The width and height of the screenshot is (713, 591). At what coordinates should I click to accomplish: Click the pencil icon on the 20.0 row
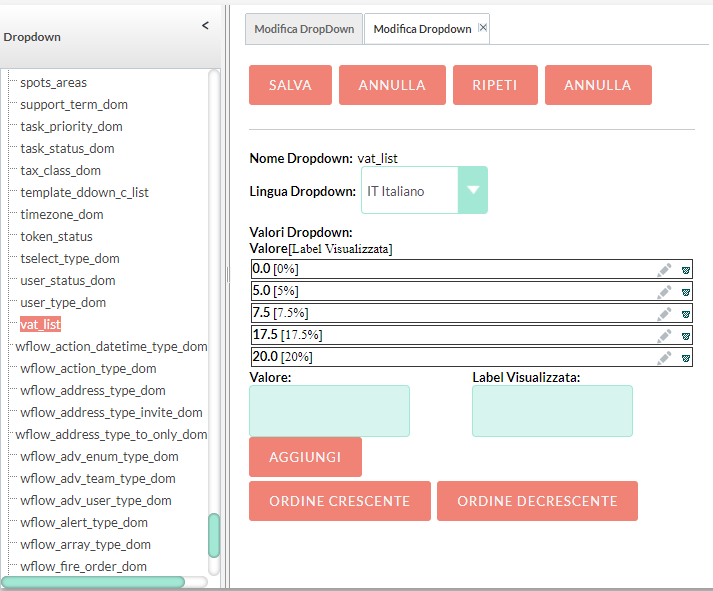[x=664, y=357]
